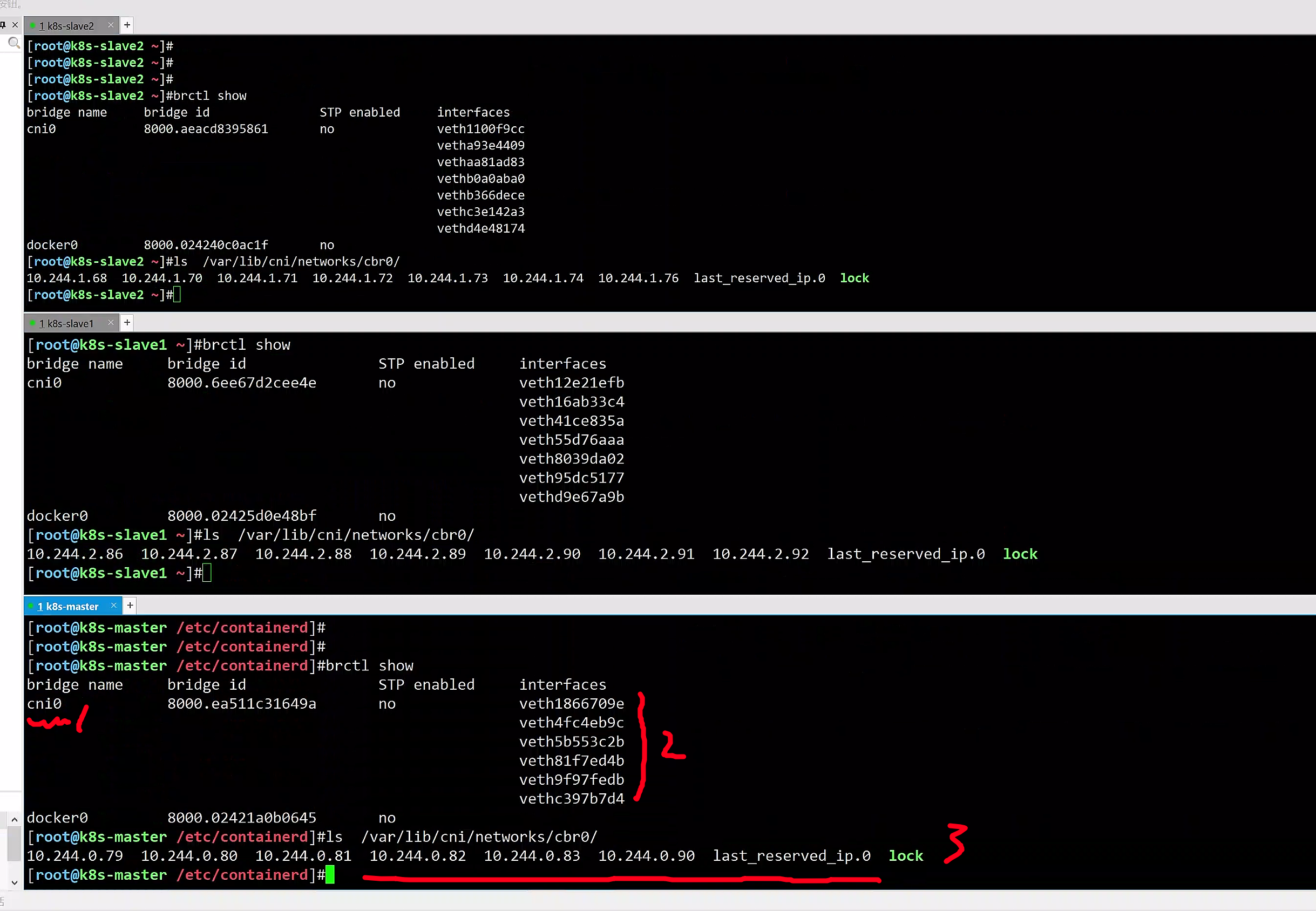Add new tab next to k8s-slave2

[x=127, y=24]
